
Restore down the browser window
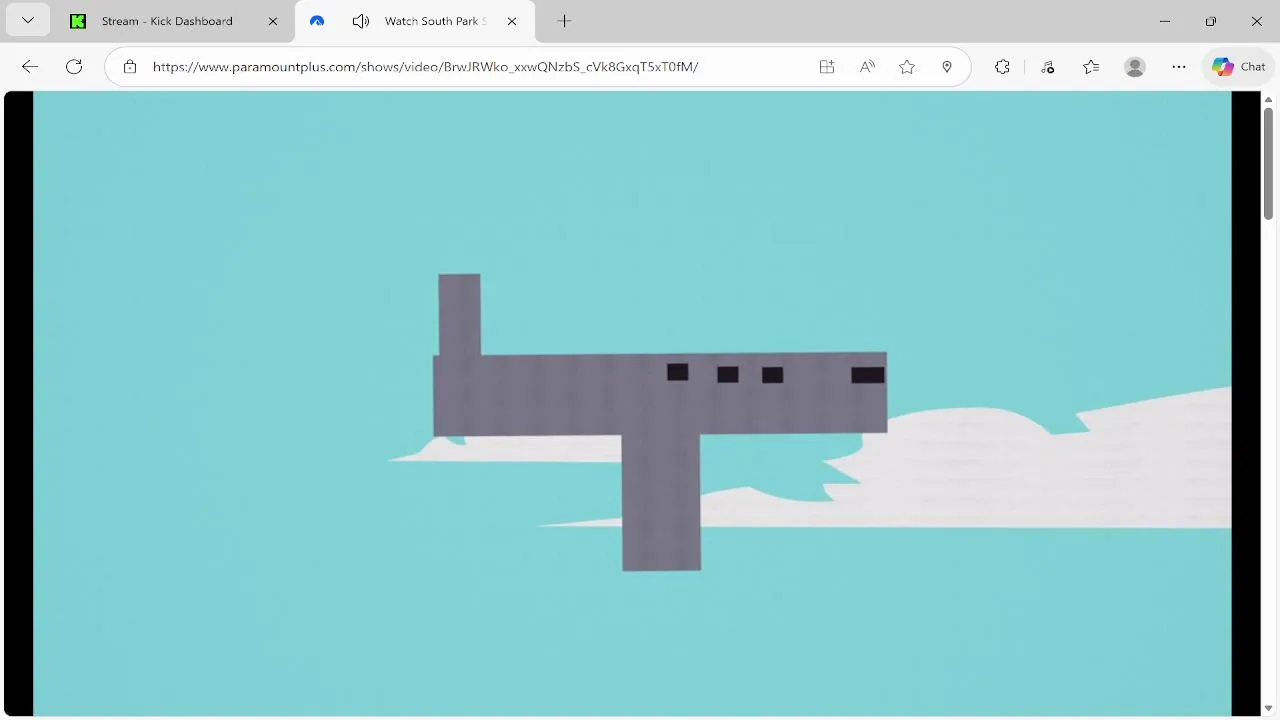[1211, 21]
